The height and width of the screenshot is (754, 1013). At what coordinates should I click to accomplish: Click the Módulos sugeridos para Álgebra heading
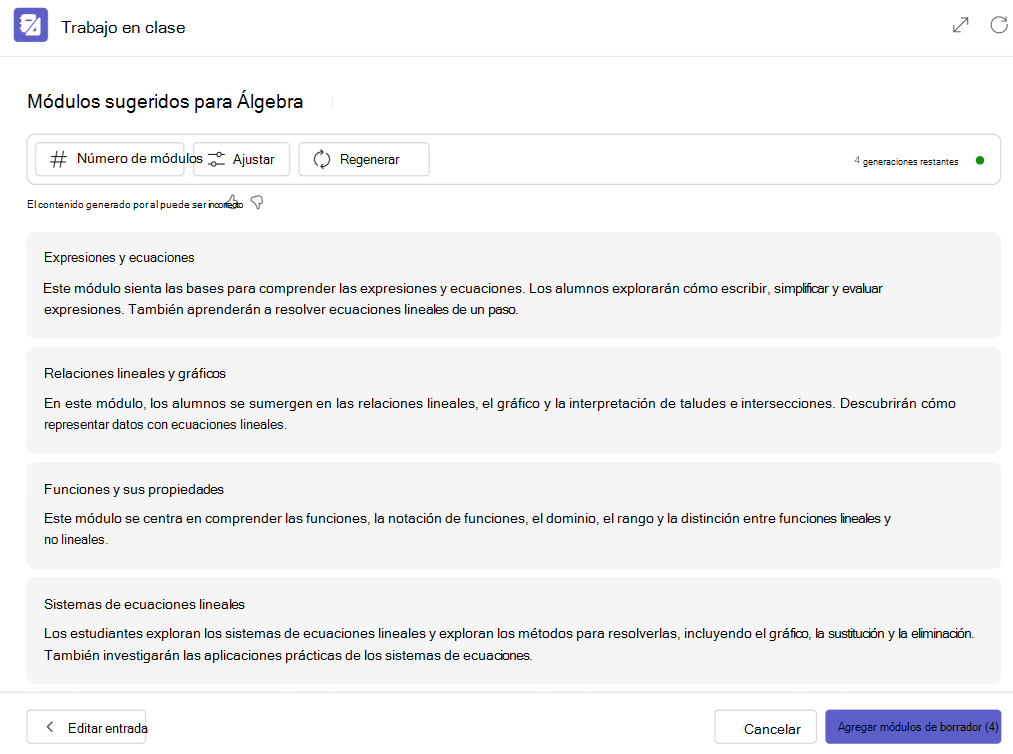coord(165,102)
